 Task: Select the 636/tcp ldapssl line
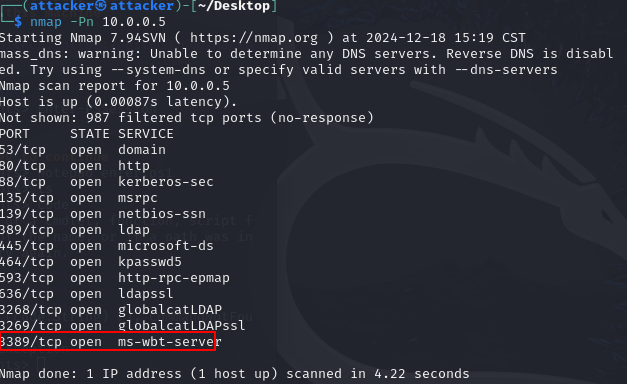point(87,294)
